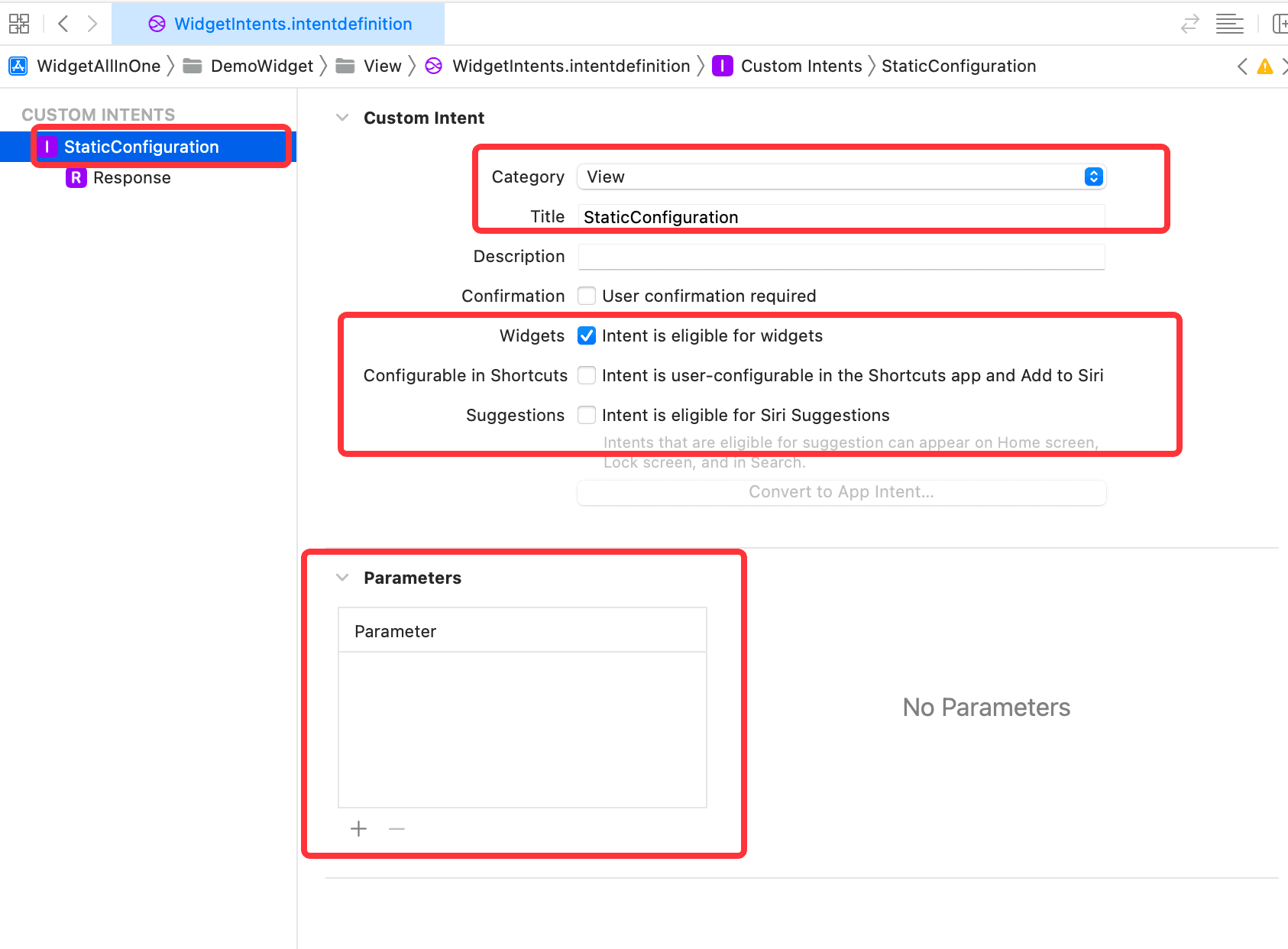Enable Siri Suggestions eligibility checkbox
Screen dimensions: 1288x949
pyautogui.click(x=587, y=415)
